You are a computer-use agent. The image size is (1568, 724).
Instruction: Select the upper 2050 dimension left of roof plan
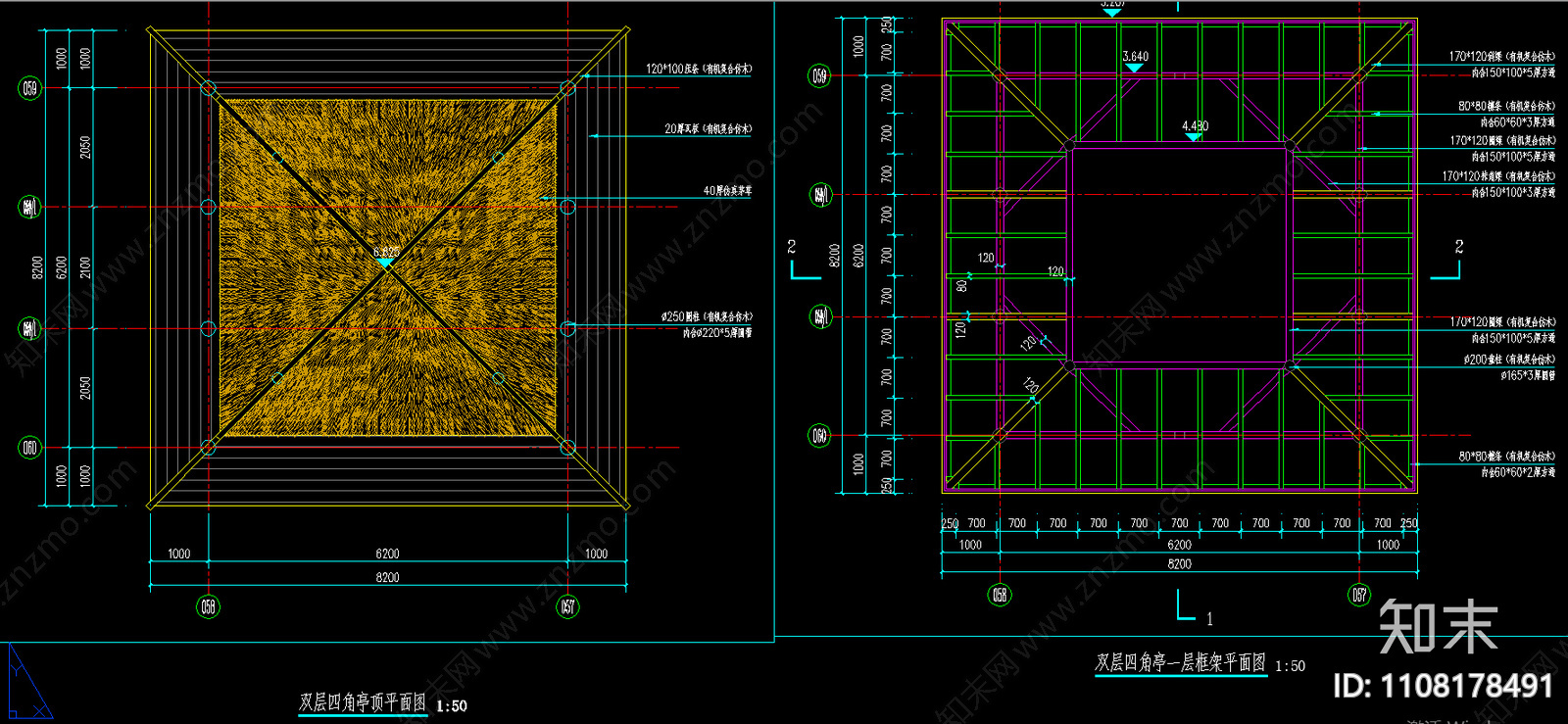tap(85, 147)
